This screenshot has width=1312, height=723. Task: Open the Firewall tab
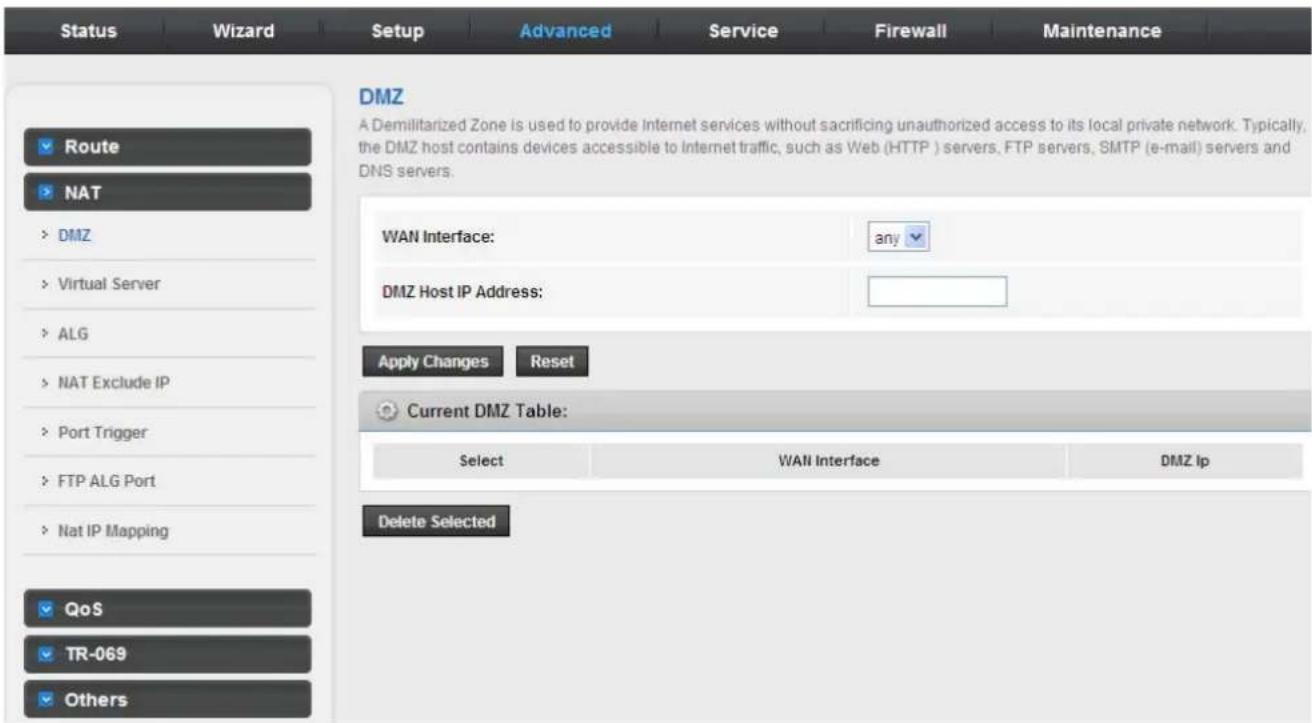910,31
